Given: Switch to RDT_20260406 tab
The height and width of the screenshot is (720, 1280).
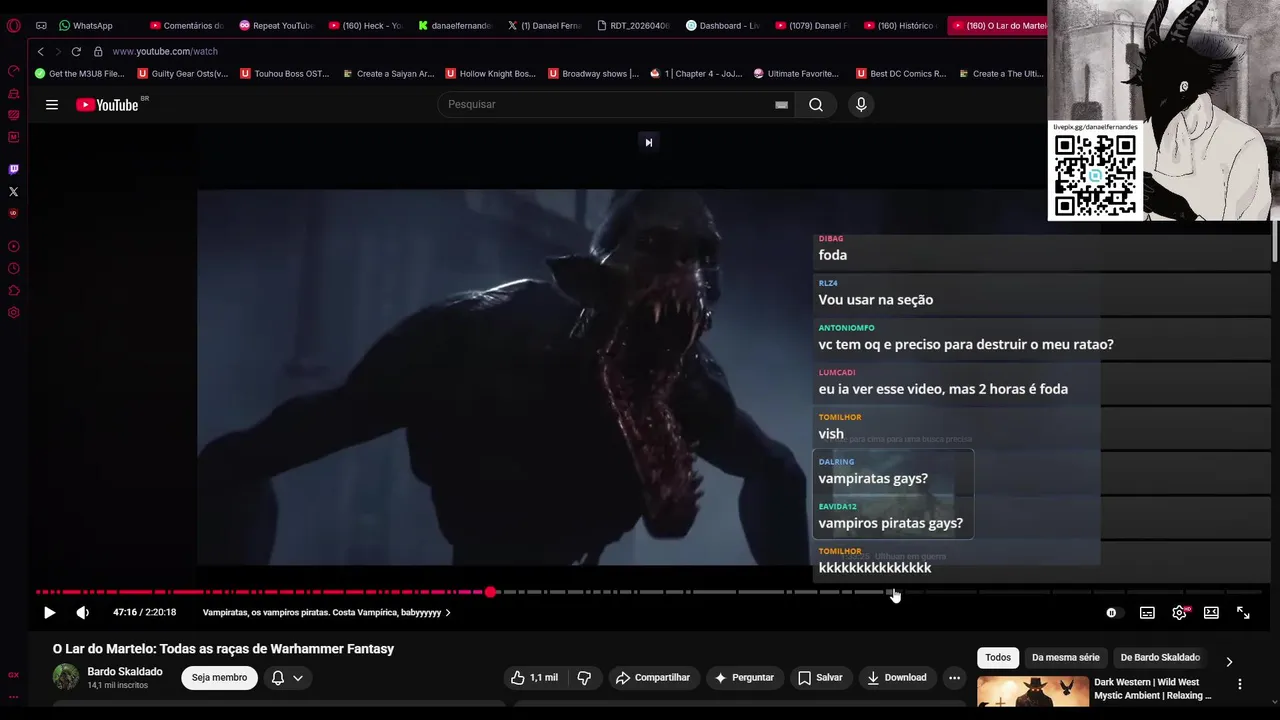Looking at the screenshot, I should click(x=634, y=26).
